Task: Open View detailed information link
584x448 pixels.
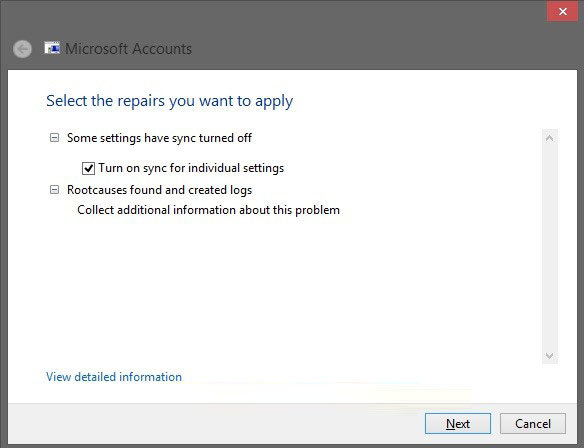Action: 114,377
